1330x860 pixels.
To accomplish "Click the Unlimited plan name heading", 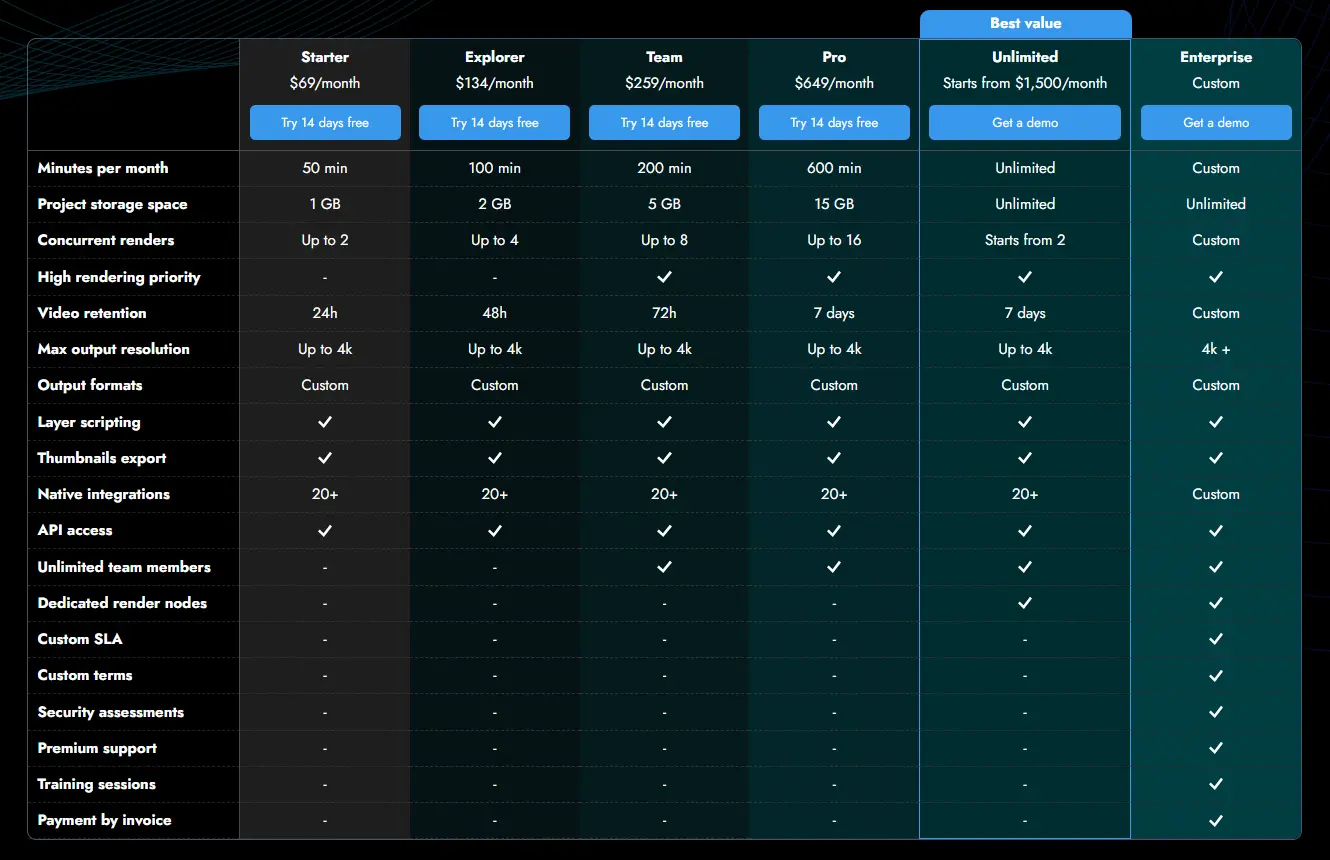I will [x=1025, y=57].
